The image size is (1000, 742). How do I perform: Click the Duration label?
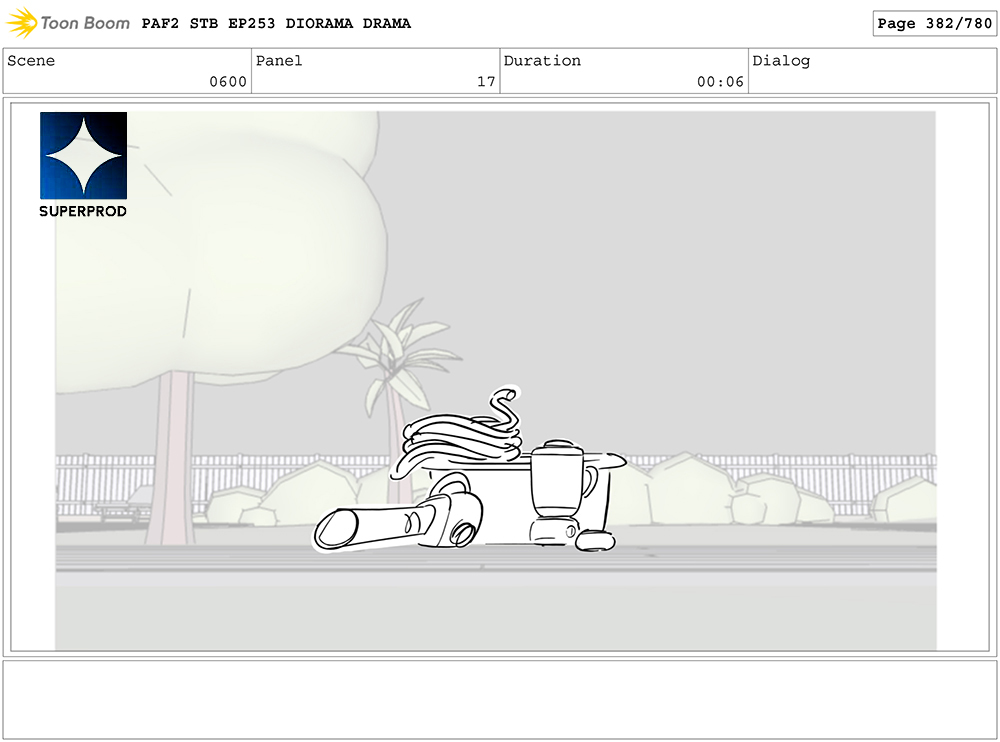(542, 61)
